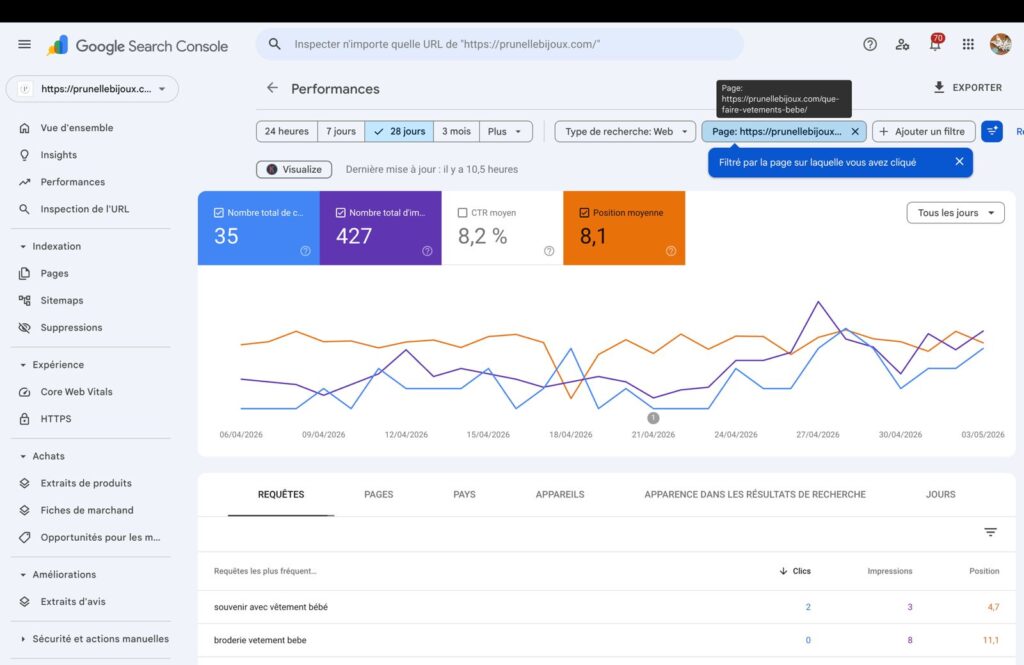Click the URL inspection search field
This screenshot has width=1024, height=665.
(500, 44)
